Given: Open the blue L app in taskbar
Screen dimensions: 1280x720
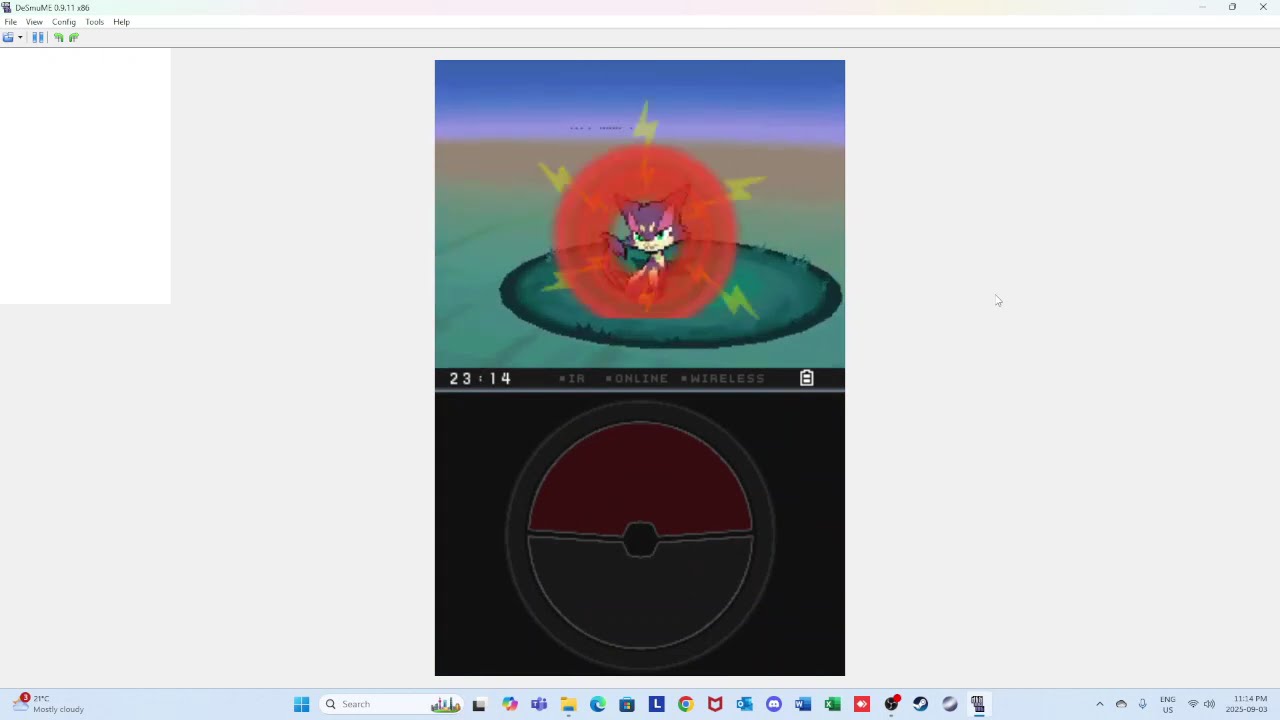Looking at the screenshot, I should coord(656,704).
